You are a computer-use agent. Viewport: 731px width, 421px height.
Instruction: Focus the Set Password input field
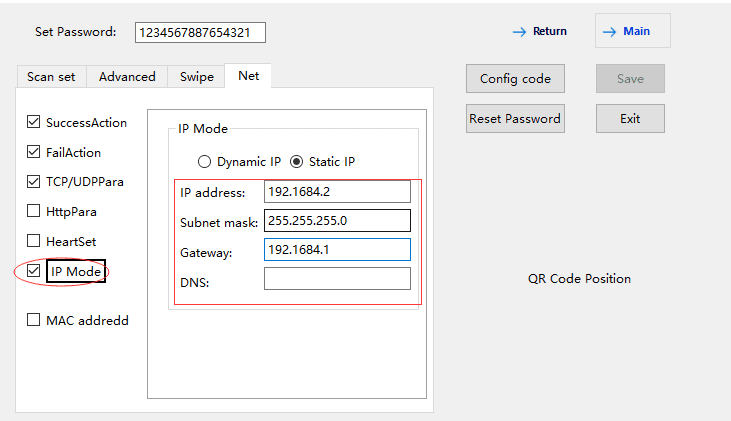click(200, 33)
